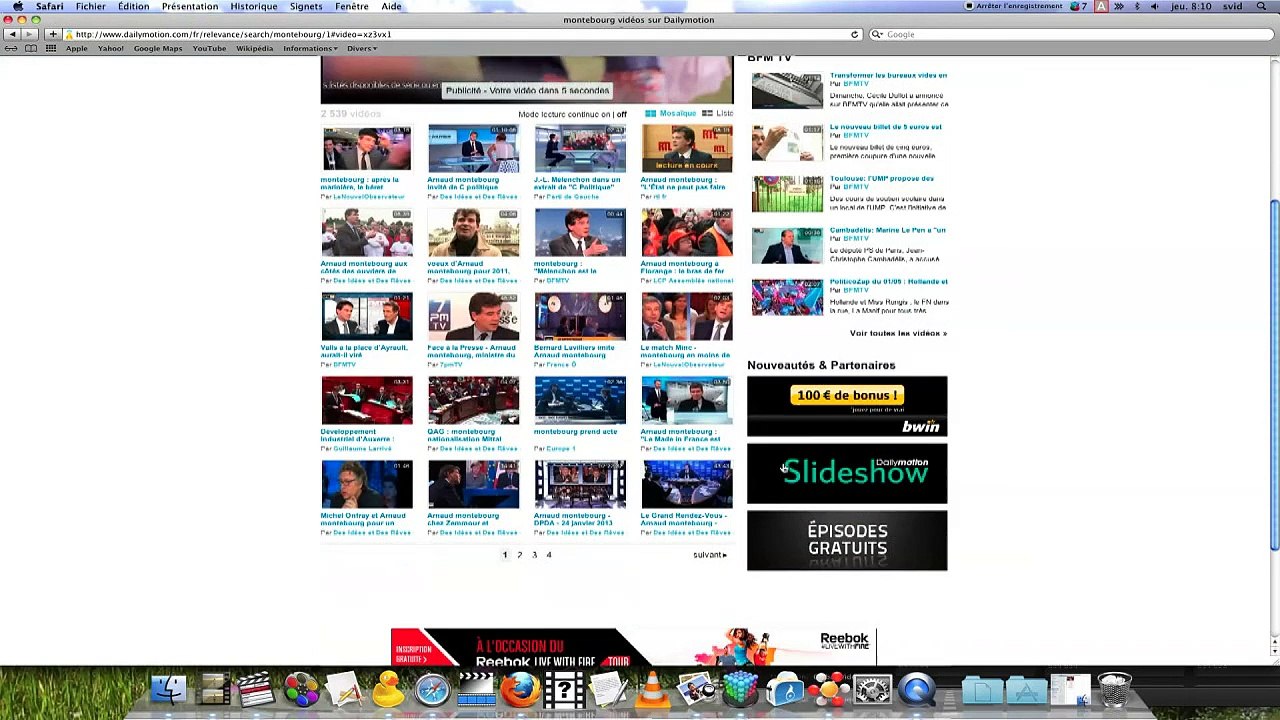Screen dimensions: 1280x720
Task: Open the volume control in the menu bar
Action: [x=1154, y=6]
